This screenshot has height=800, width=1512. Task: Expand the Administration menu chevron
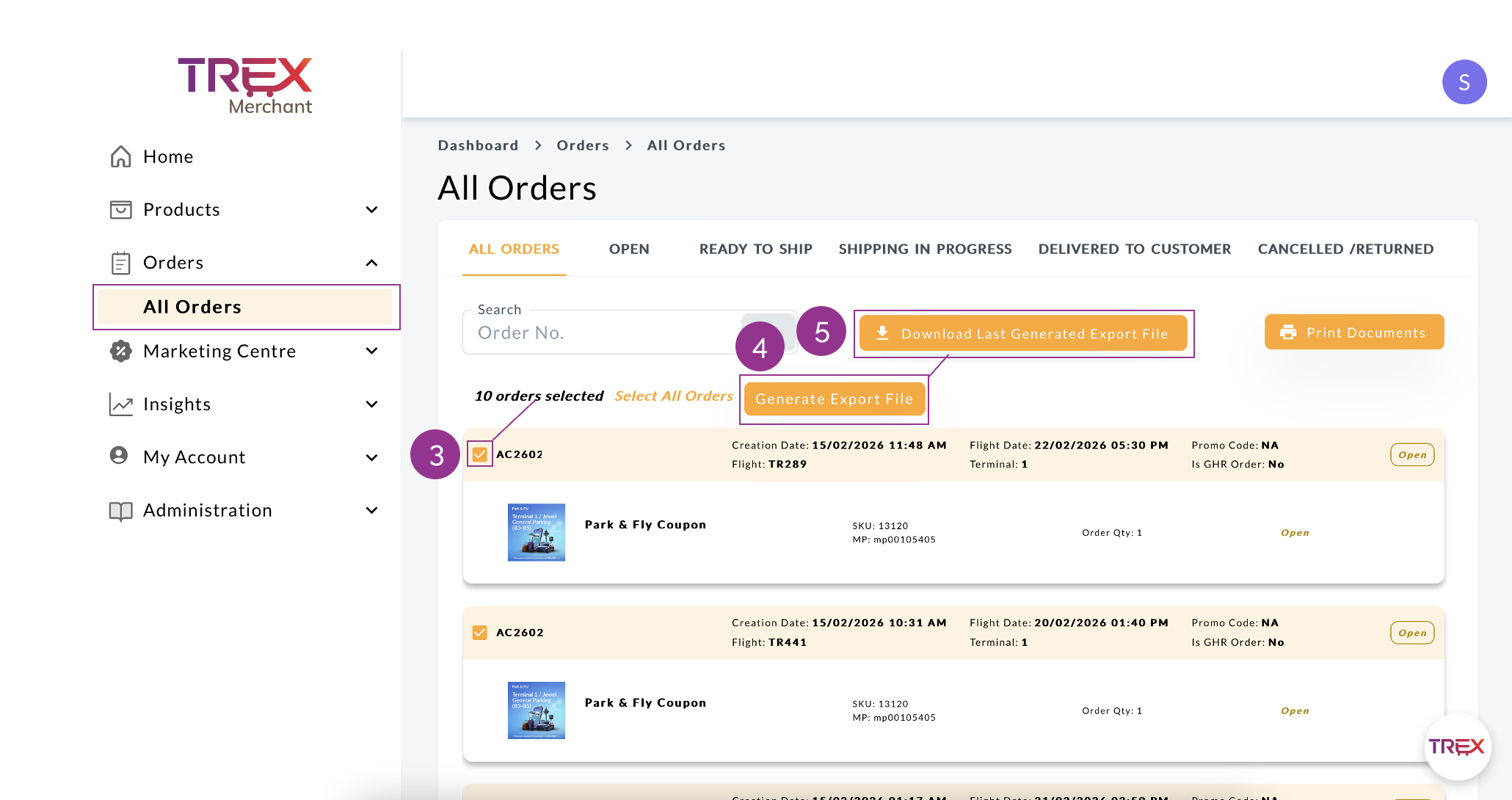pos(372,511)
